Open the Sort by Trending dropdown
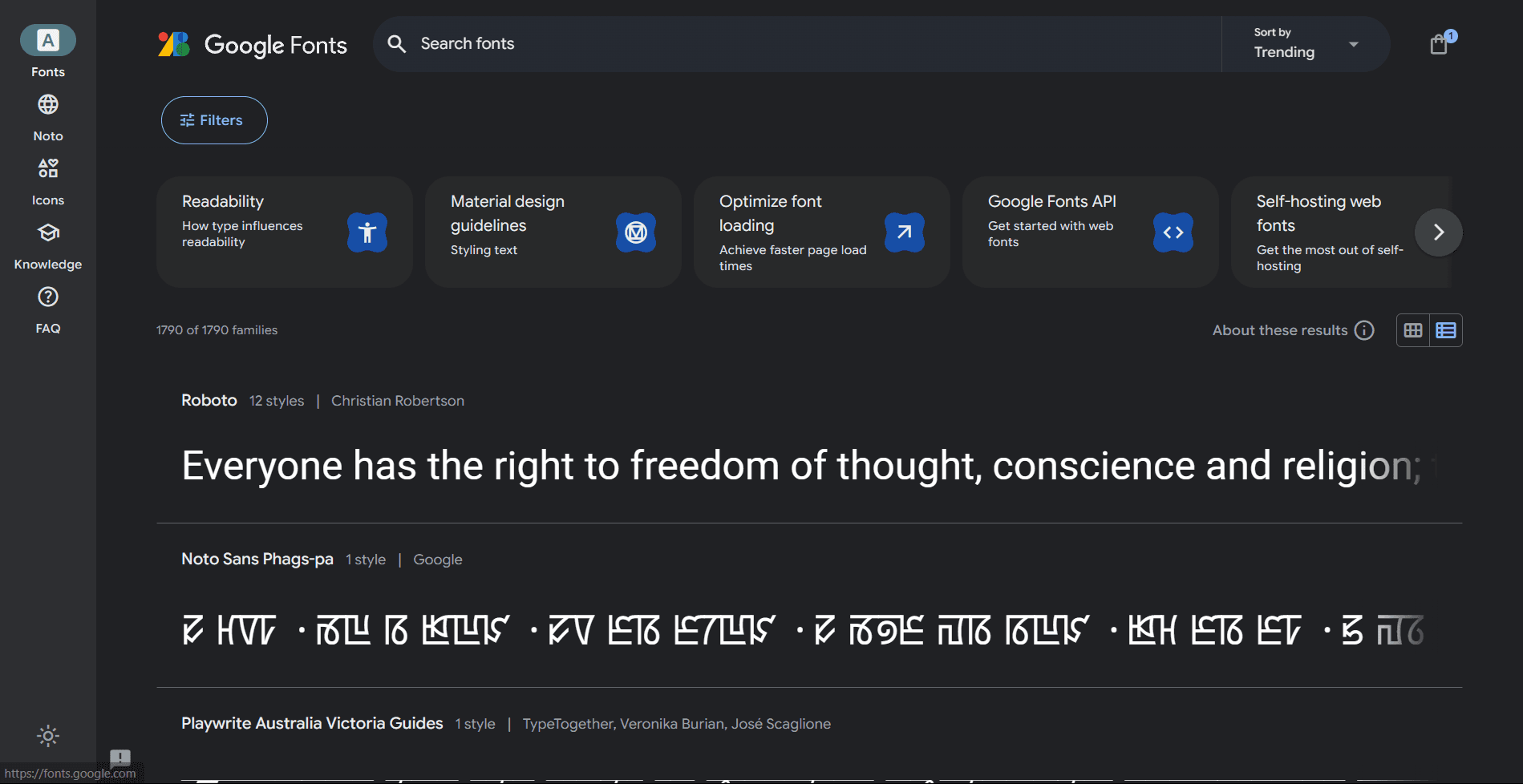 (x=1303, y=43)
